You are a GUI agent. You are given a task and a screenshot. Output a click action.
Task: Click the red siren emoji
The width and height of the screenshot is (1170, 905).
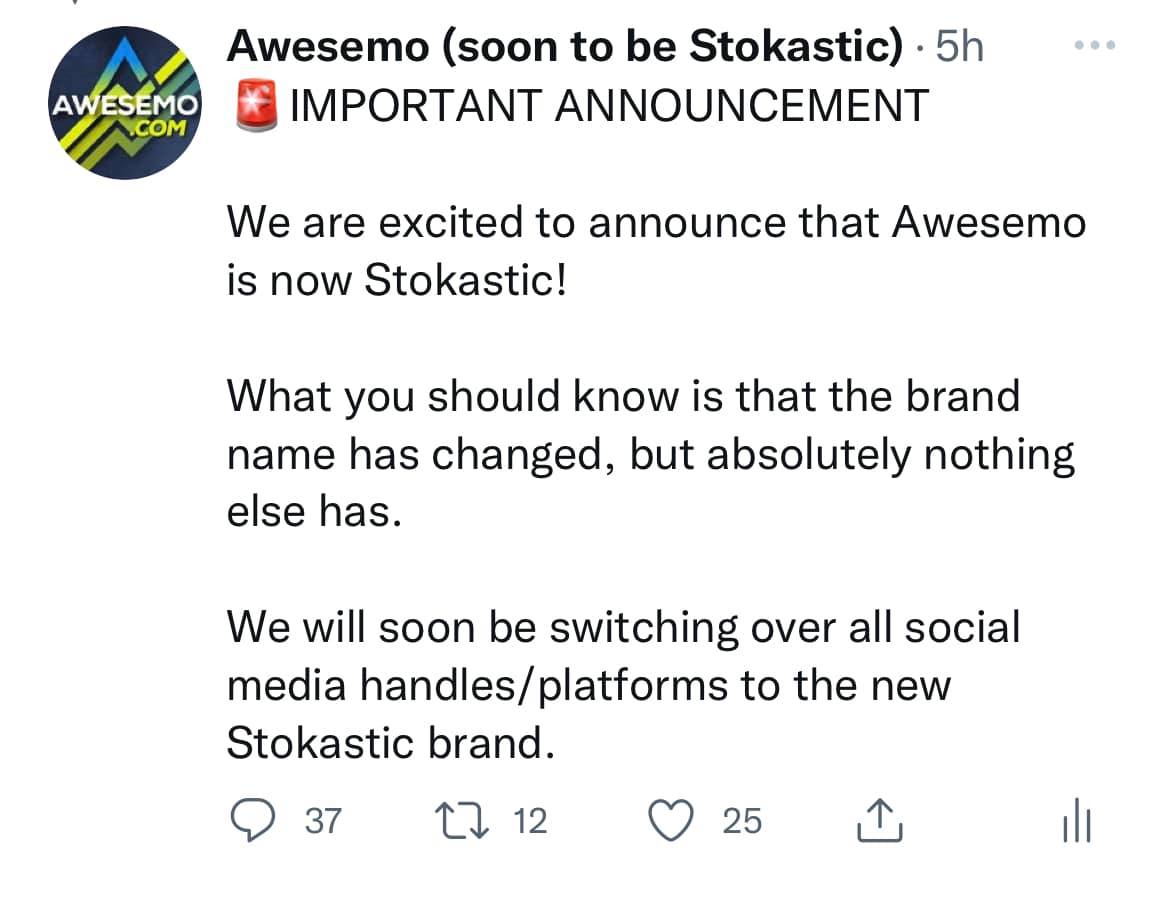(256, 107)
